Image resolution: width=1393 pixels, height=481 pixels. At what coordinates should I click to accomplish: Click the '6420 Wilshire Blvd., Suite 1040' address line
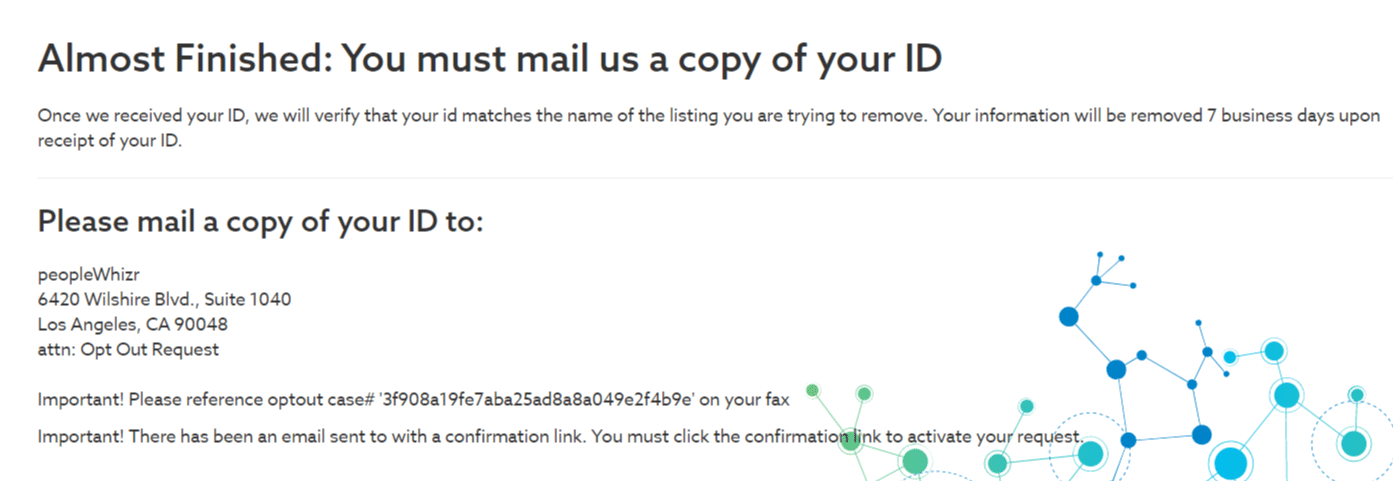[165, 299]
